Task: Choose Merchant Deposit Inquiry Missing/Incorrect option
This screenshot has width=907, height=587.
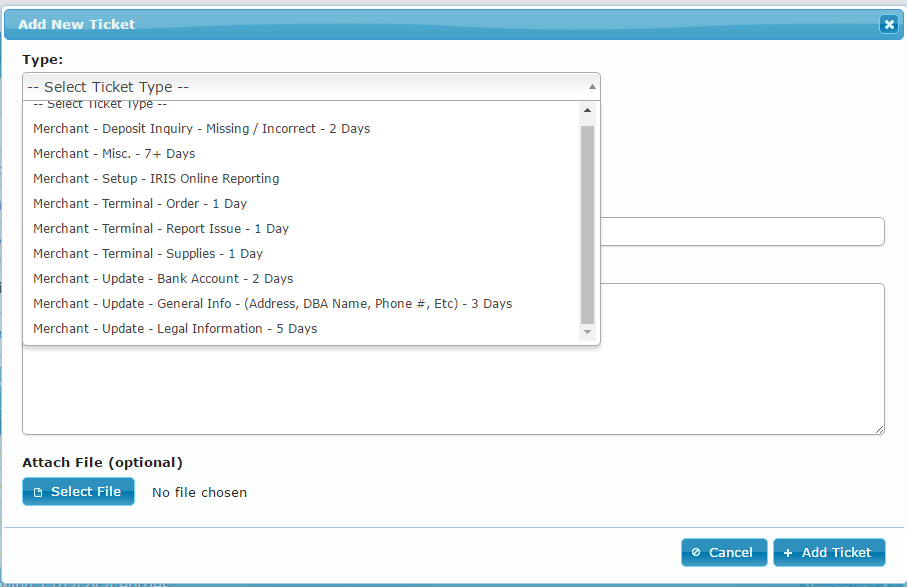Action: 201,129
